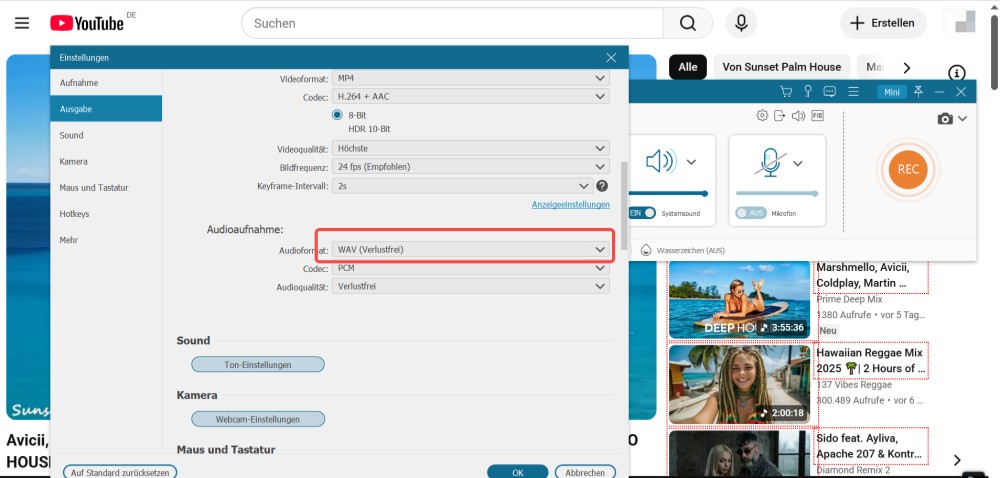This screenshot has height=478, width=1000.
Task: Click the Webcam-Einstellungen button
Action: click(258, 419)
